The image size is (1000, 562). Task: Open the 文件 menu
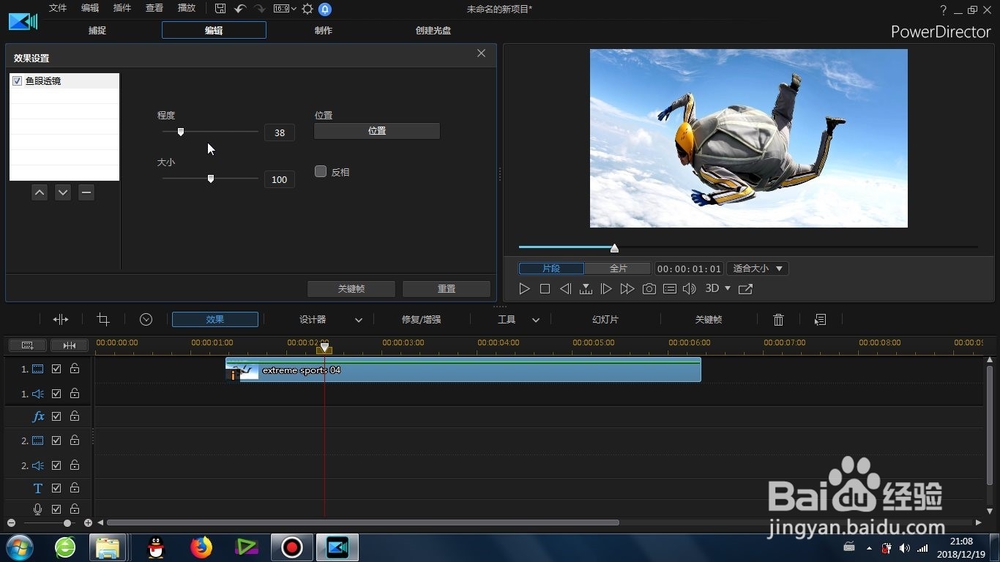pyautogui.click(x=58, y=8)
